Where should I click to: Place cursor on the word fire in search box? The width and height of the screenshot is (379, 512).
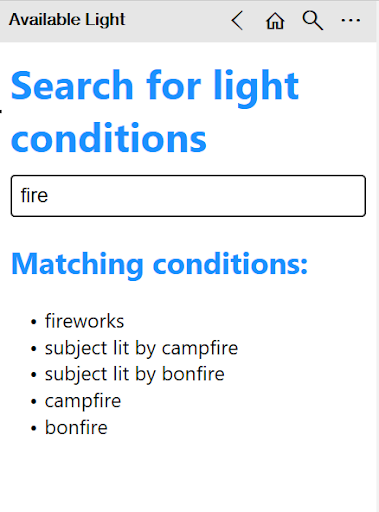[34, 195]
